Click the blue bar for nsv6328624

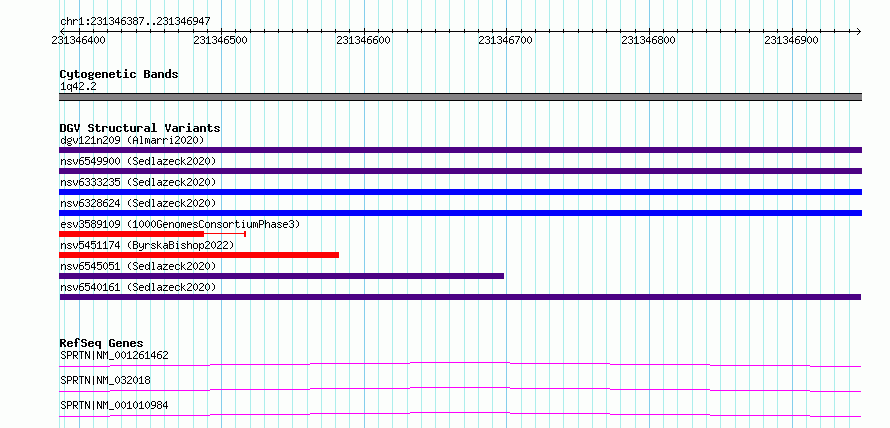coord(460,213)
